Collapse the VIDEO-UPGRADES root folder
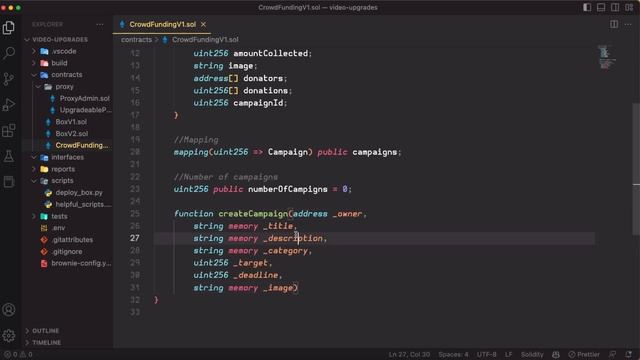The width and height of the screenshot is (640, 360). [60, 40]
